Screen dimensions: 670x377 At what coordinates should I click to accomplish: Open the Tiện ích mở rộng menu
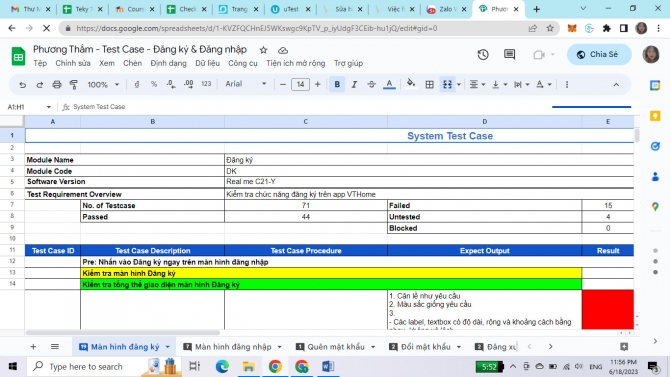[296, 63]
